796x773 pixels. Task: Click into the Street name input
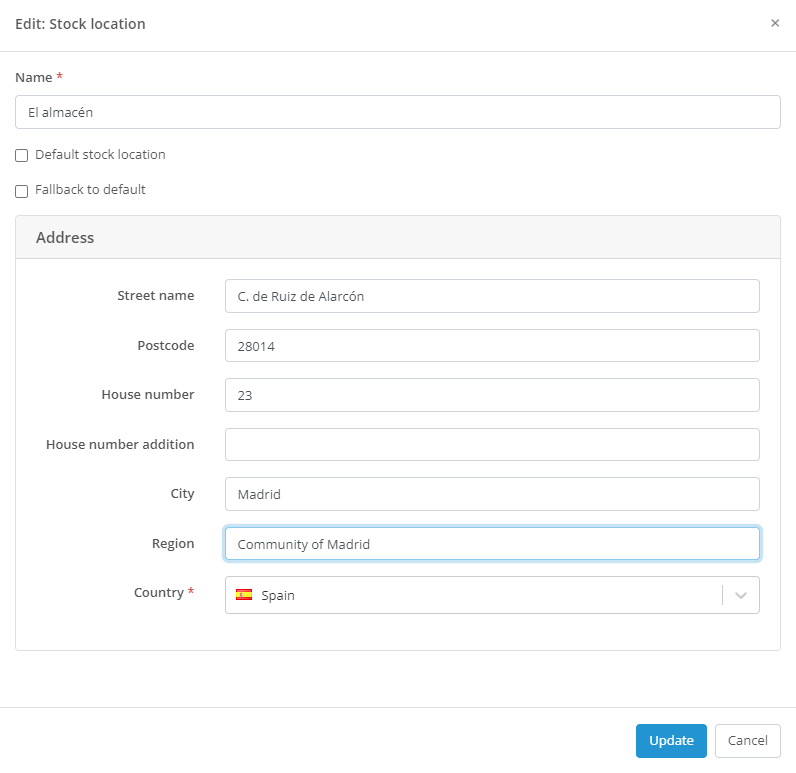pos(491,296)
